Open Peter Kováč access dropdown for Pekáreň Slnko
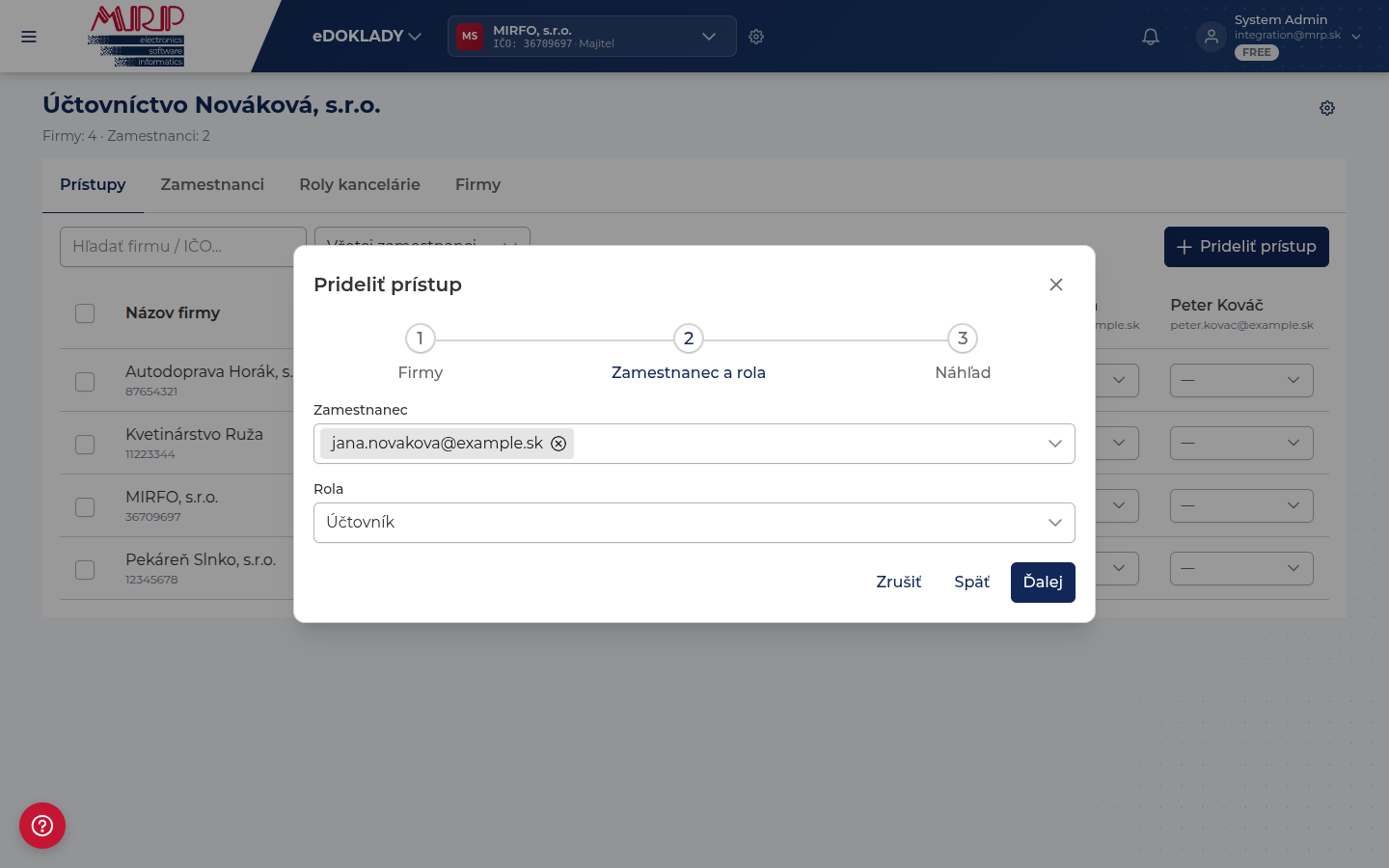The image size is (1389, 868). click(x=1241, y=568)
